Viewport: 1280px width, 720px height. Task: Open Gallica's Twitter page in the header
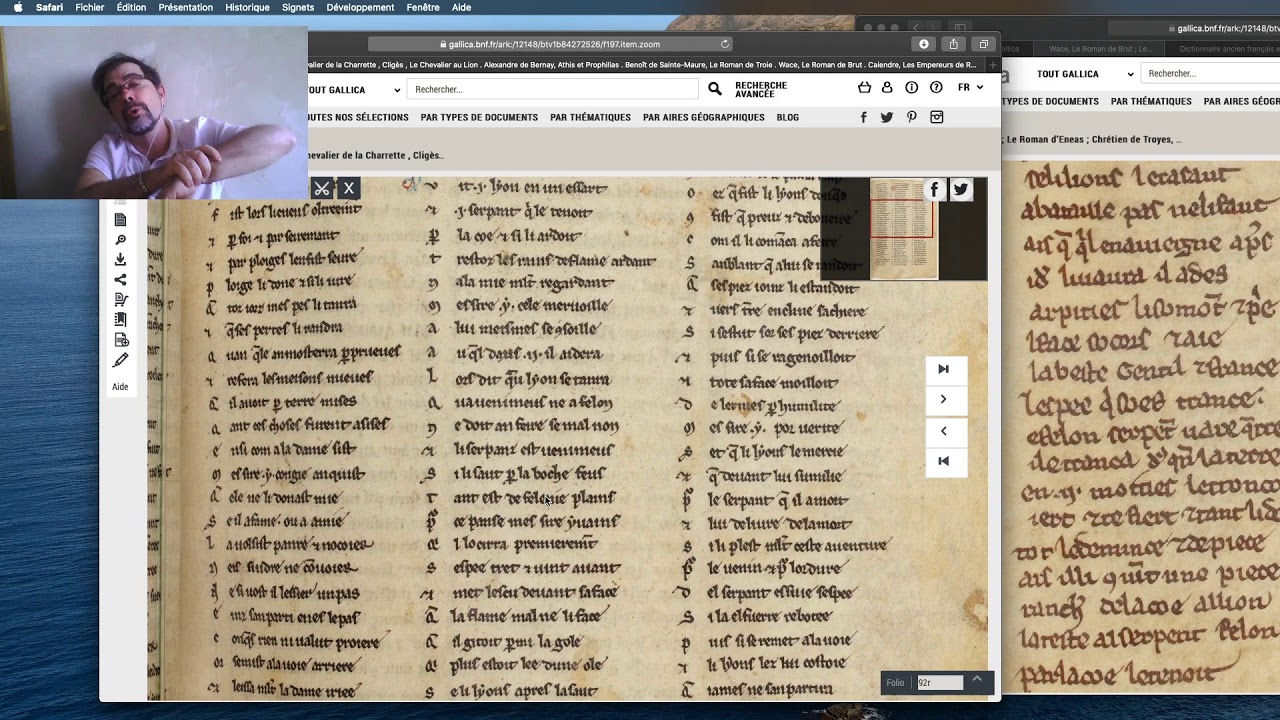(x=887, y=117)
